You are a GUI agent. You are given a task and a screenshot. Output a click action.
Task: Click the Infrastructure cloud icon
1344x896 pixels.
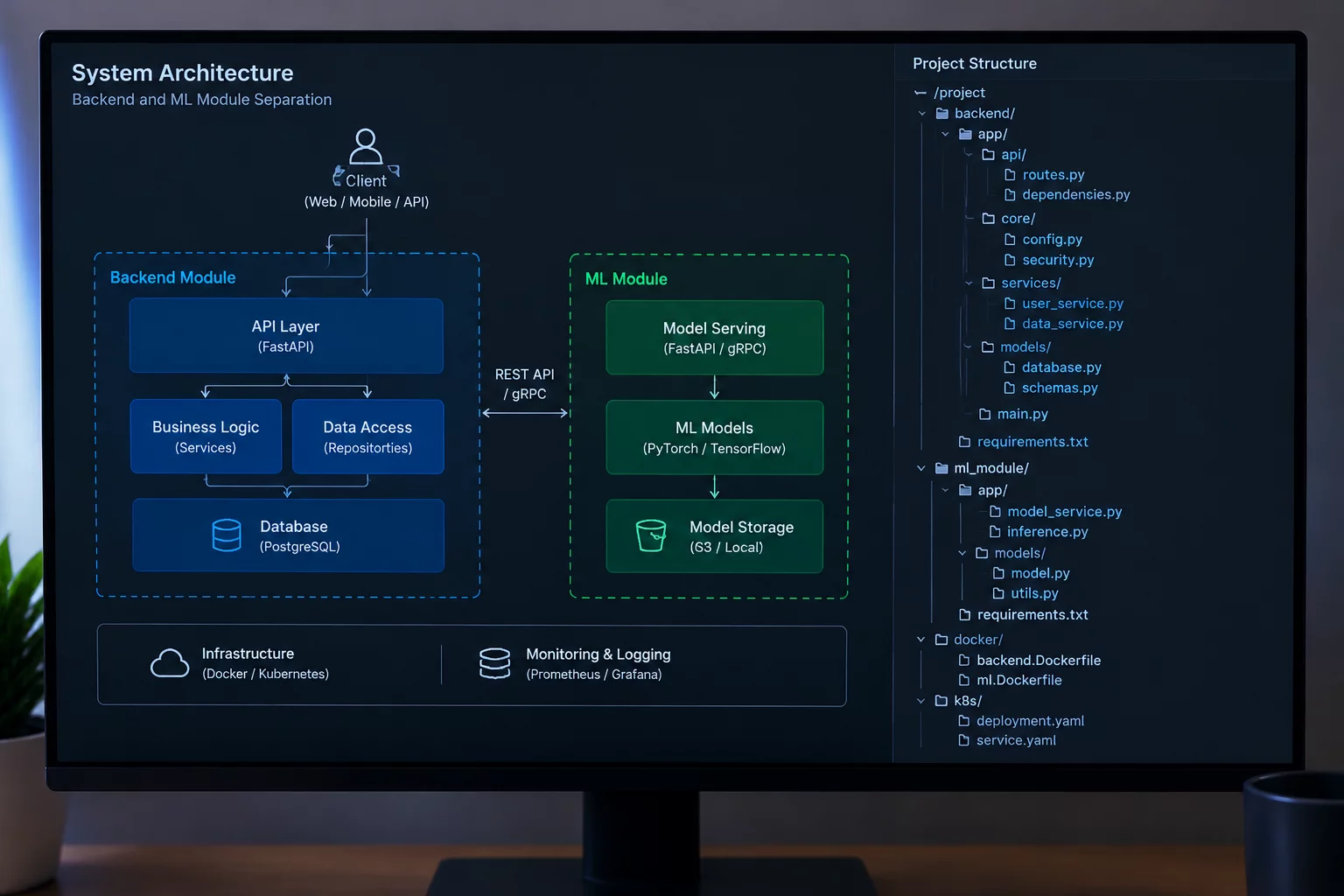tap(170, 663)
